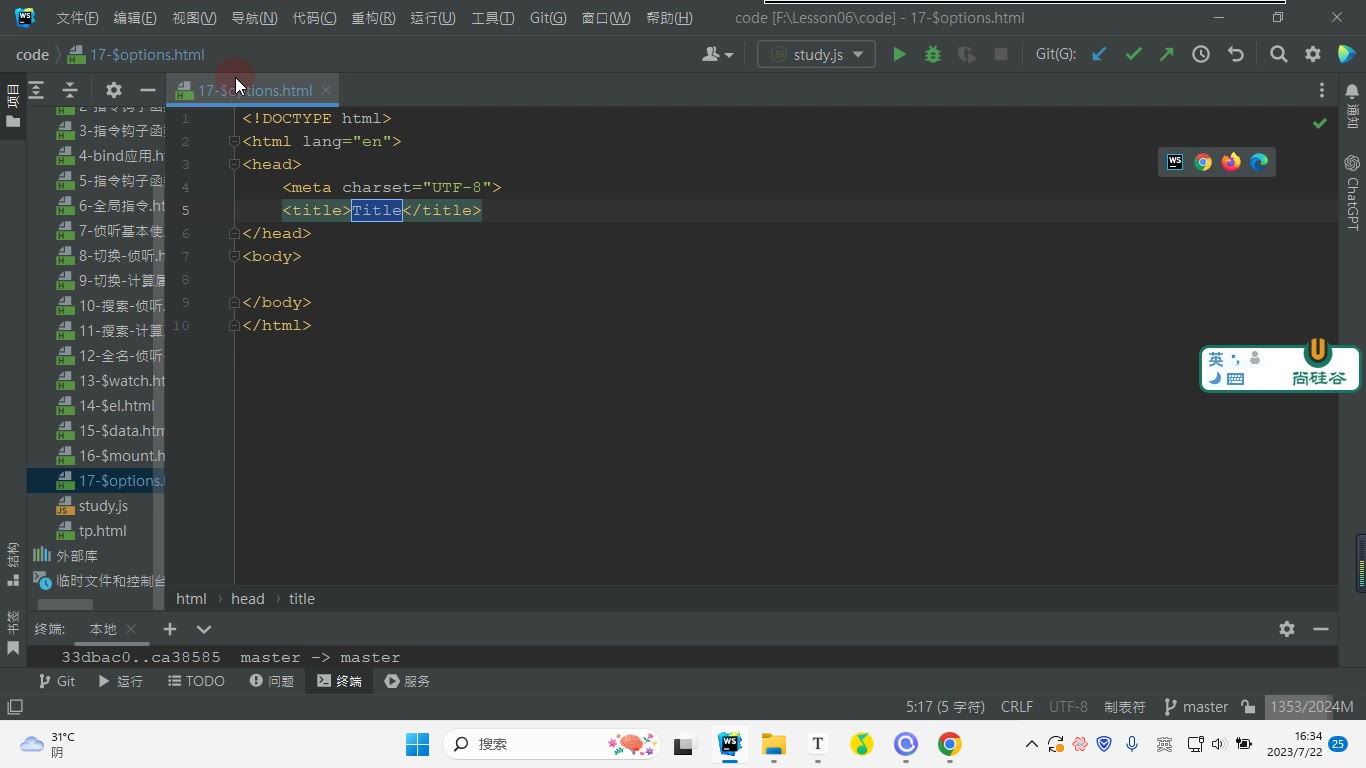Open Search Everywhere magnifier icon

tap(1279, 55)
